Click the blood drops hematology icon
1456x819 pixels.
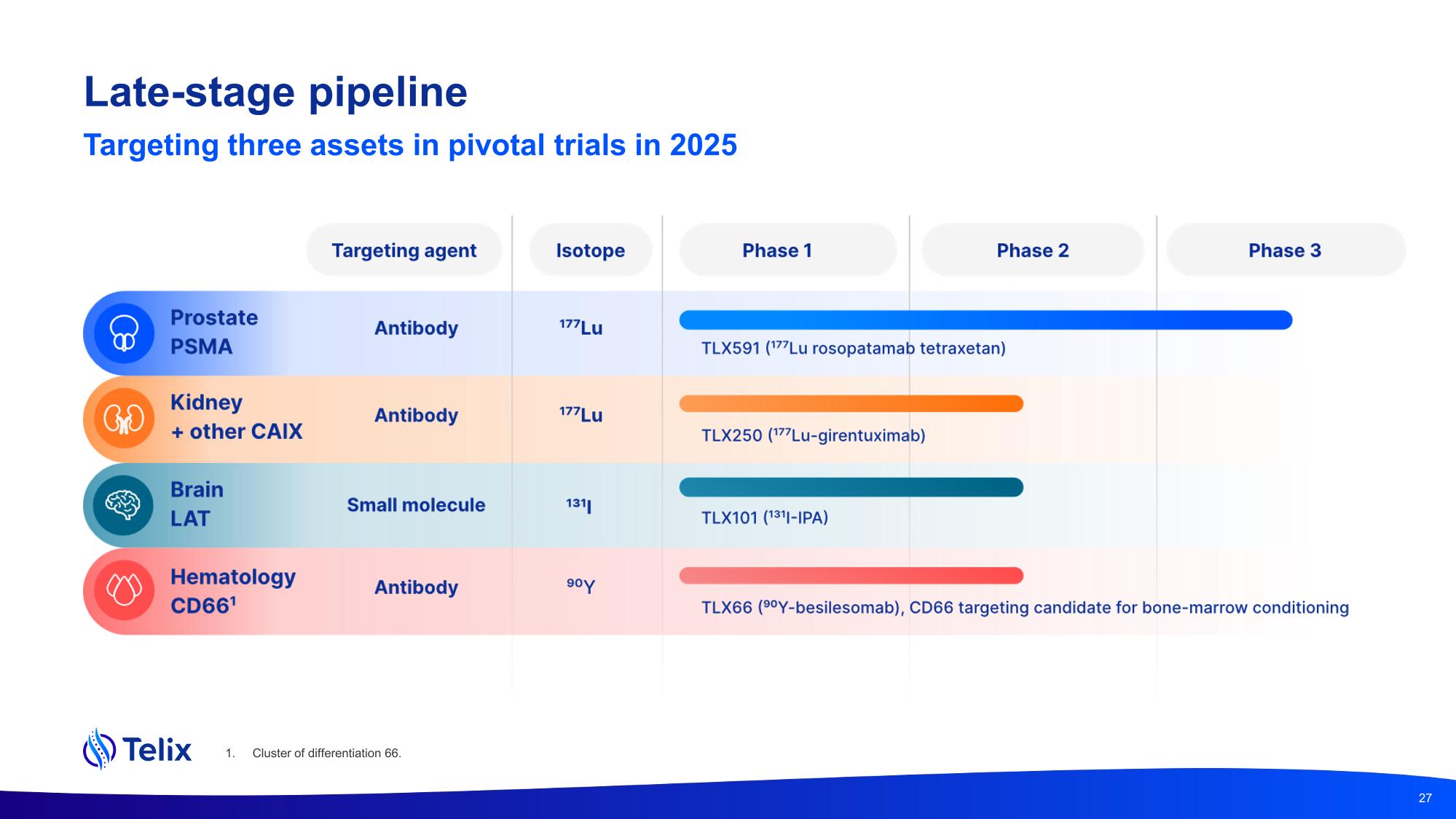coord(124,590)
